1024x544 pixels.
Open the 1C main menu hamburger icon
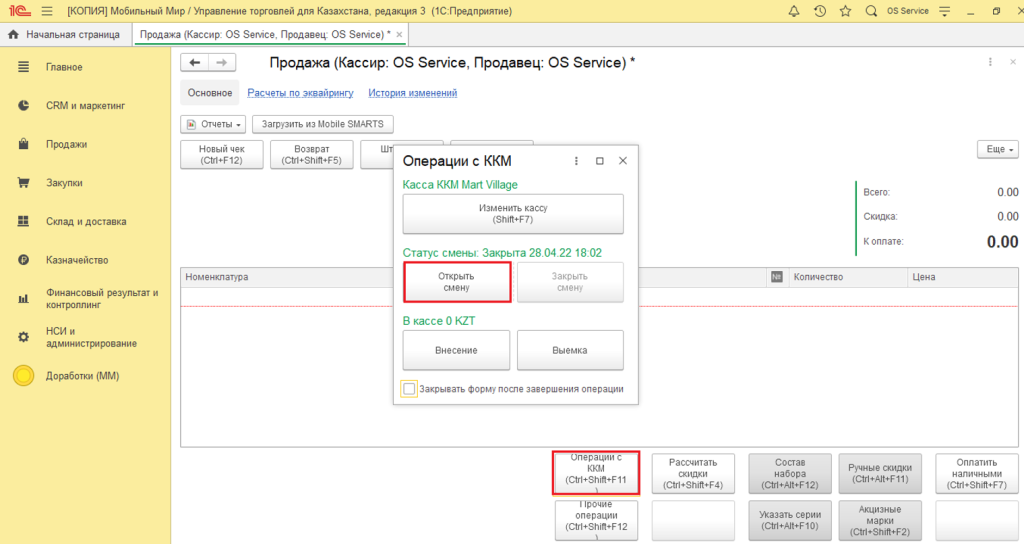(47, 11)
